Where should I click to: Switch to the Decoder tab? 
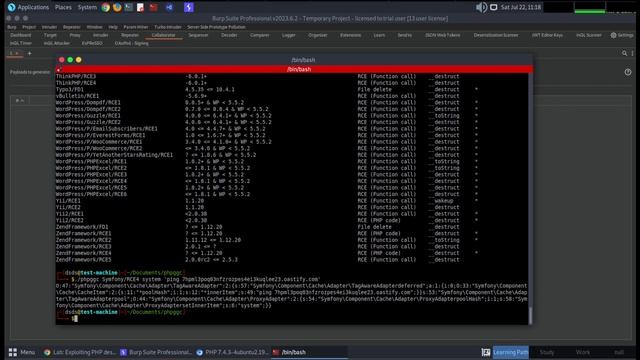(x=229, y=35)
